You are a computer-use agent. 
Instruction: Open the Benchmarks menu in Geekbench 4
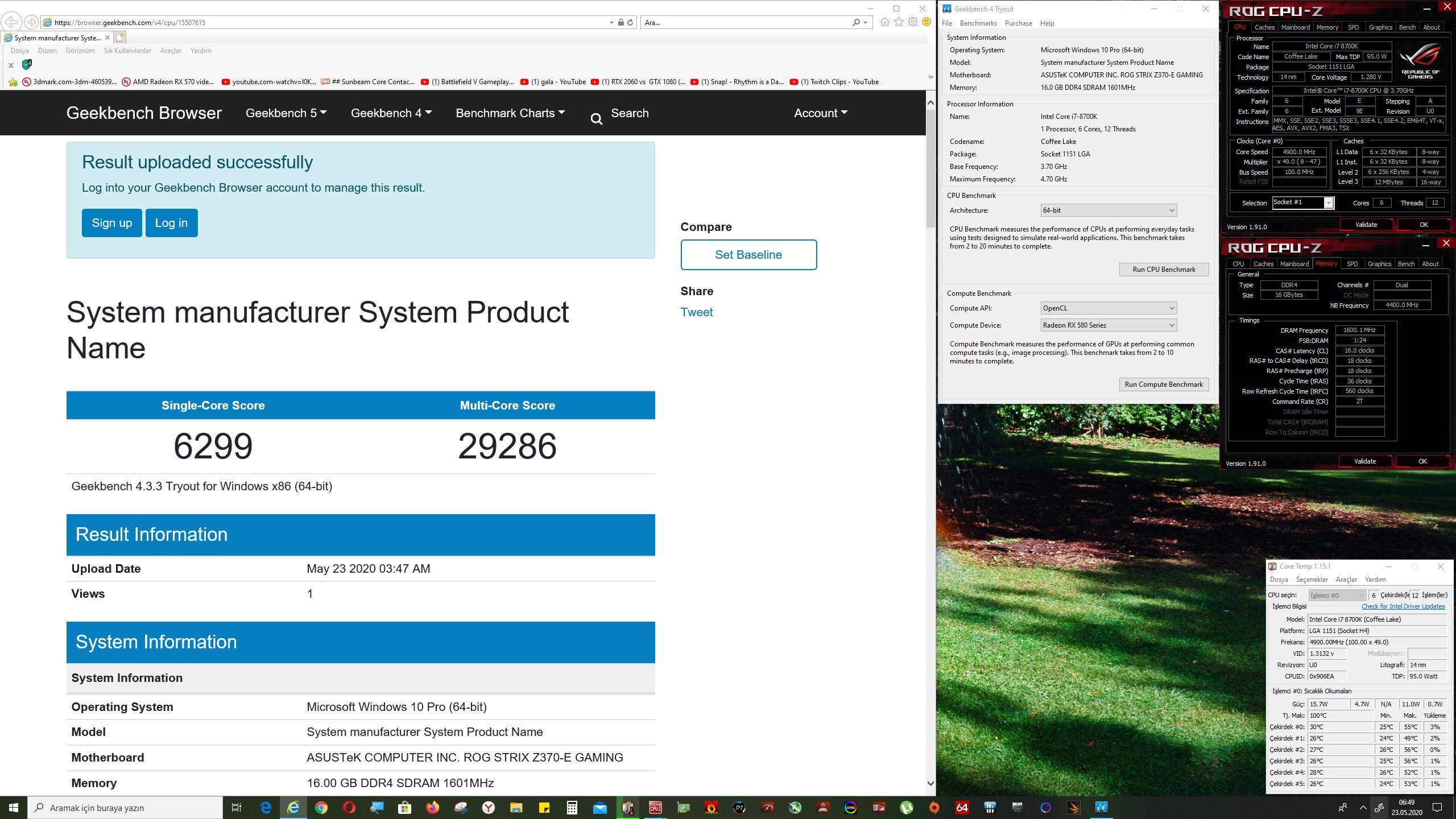point(978,23)
